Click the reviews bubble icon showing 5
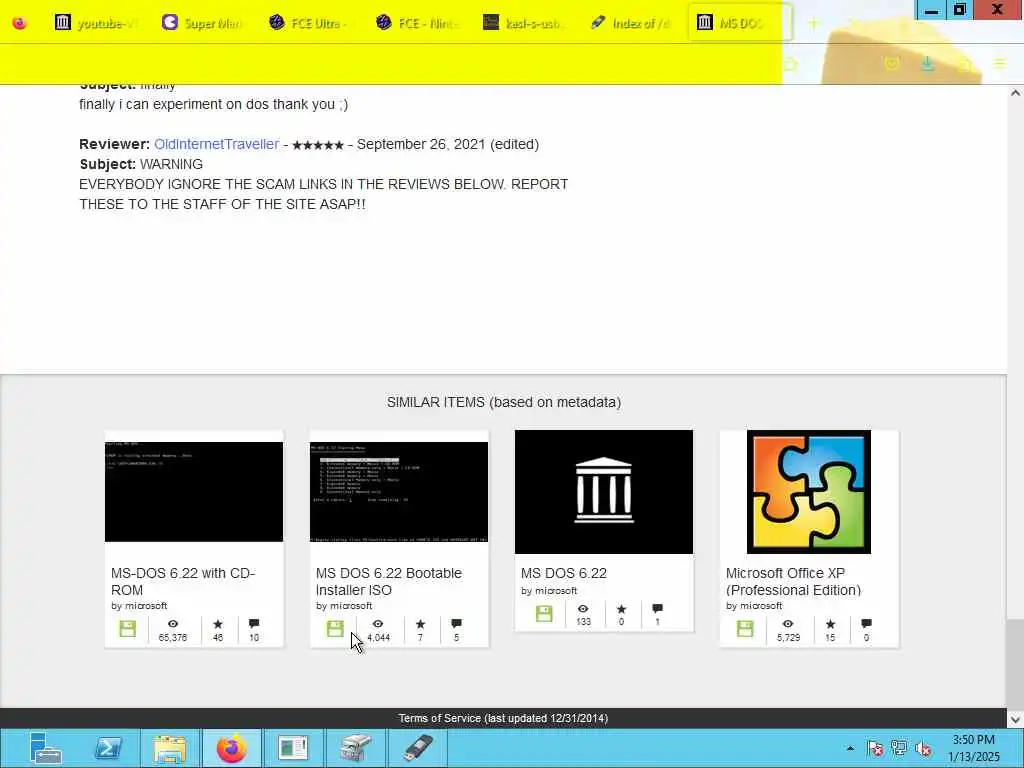 456,624
